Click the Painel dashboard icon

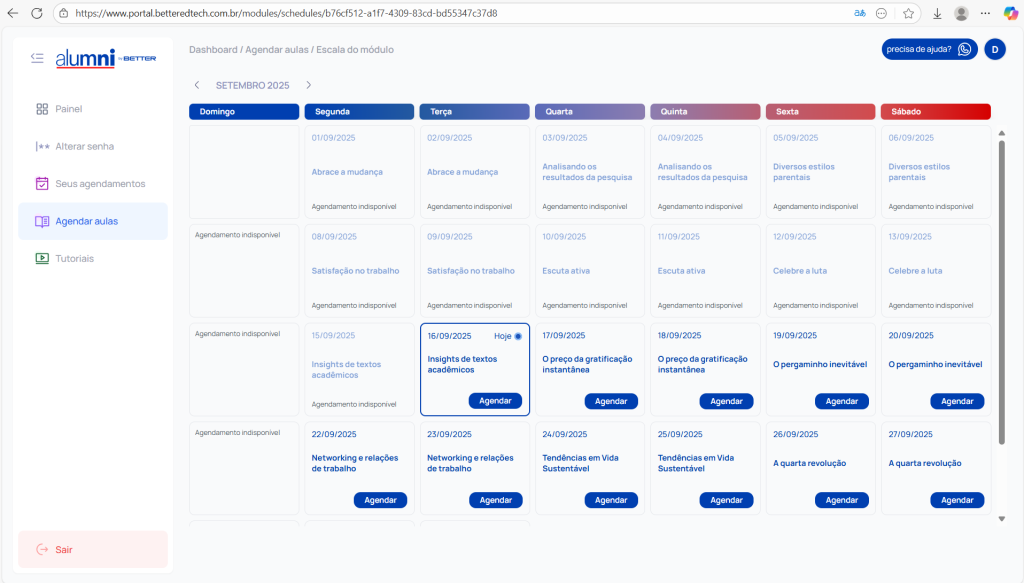point(42,109)
